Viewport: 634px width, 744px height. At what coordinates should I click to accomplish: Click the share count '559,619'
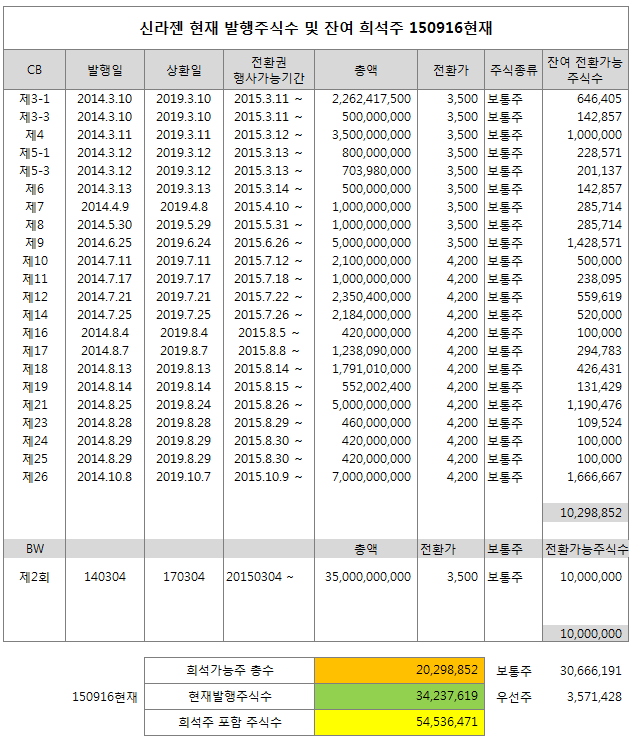pyautogui.click(x=599, y=297)
